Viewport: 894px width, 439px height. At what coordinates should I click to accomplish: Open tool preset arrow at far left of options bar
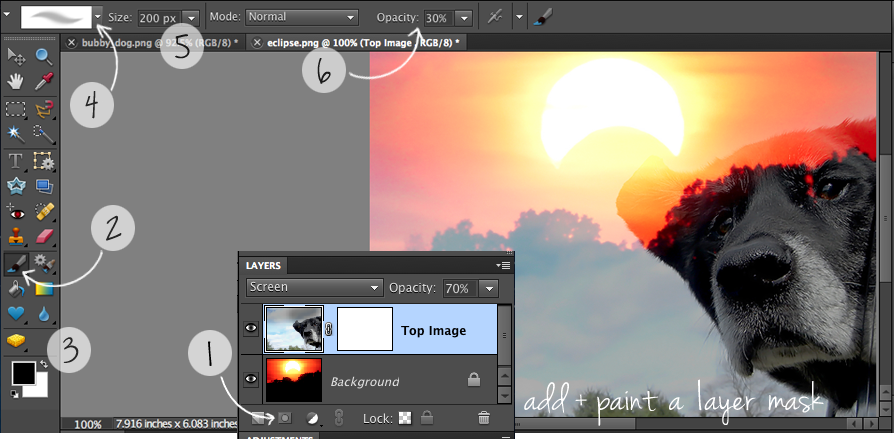click(x=6, y=15)
